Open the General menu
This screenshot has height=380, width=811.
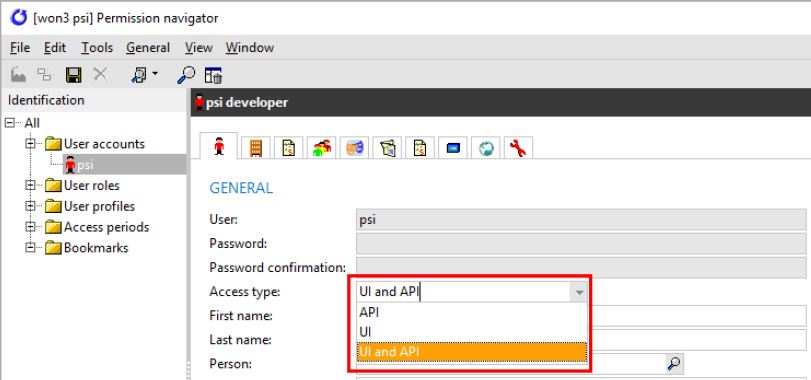(x=148, y=48)
